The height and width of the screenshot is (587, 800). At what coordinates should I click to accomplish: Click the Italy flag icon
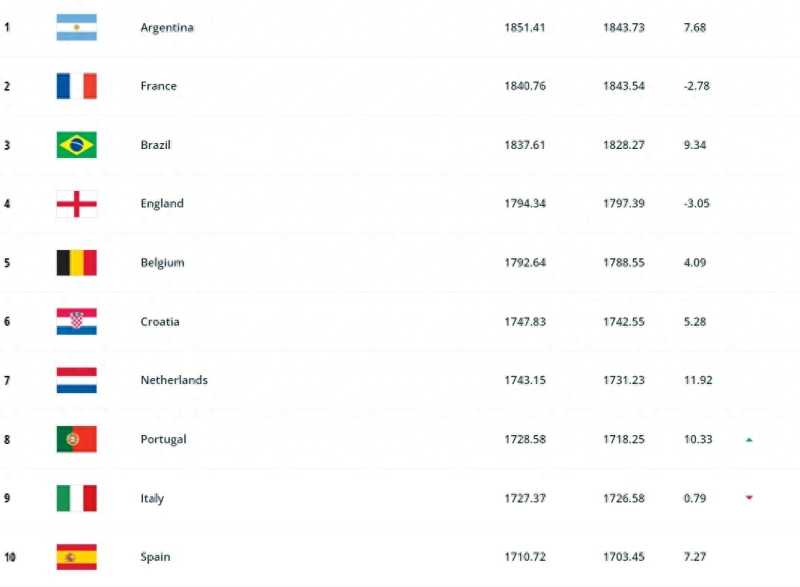click(76, 498)
